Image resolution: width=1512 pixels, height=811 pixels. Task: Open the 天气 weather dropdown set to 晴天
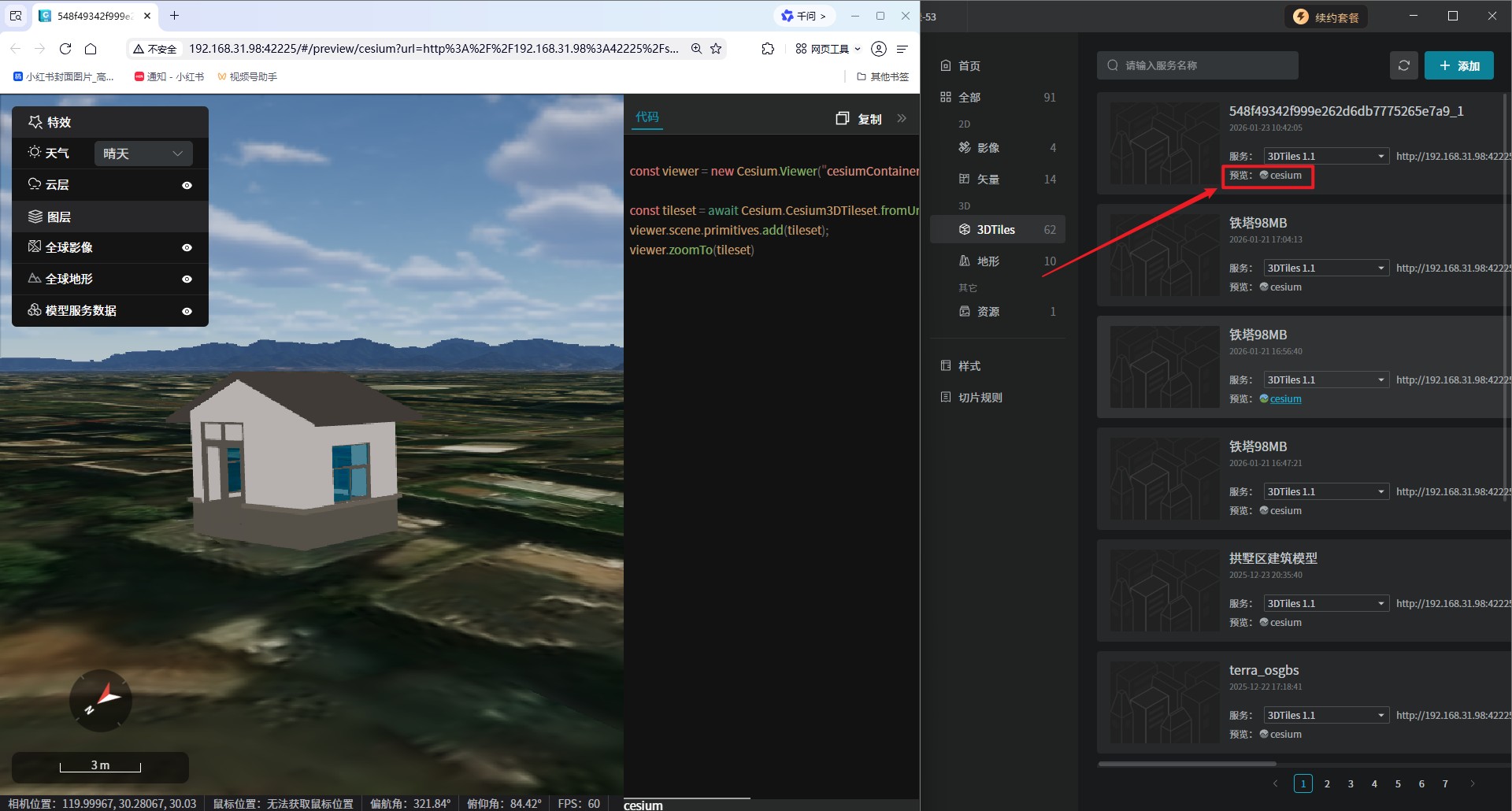pyautogui.click(x=143, y=154)
